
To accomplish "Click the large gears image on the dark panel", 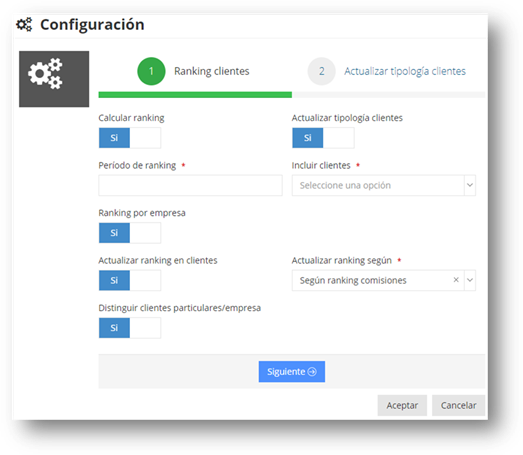I will 45,74.
